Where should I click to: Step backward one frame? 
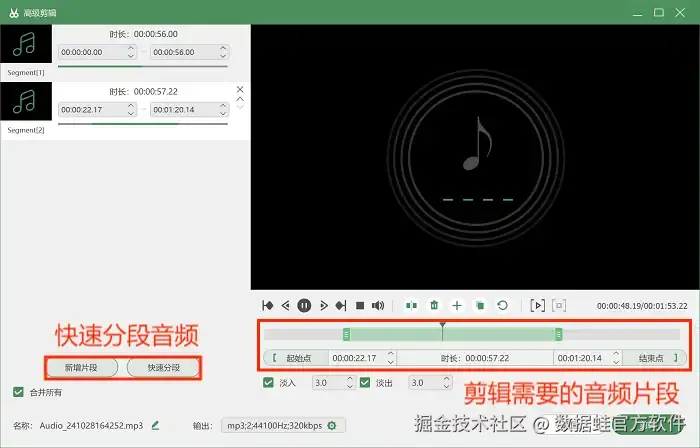tap(286, 306)
